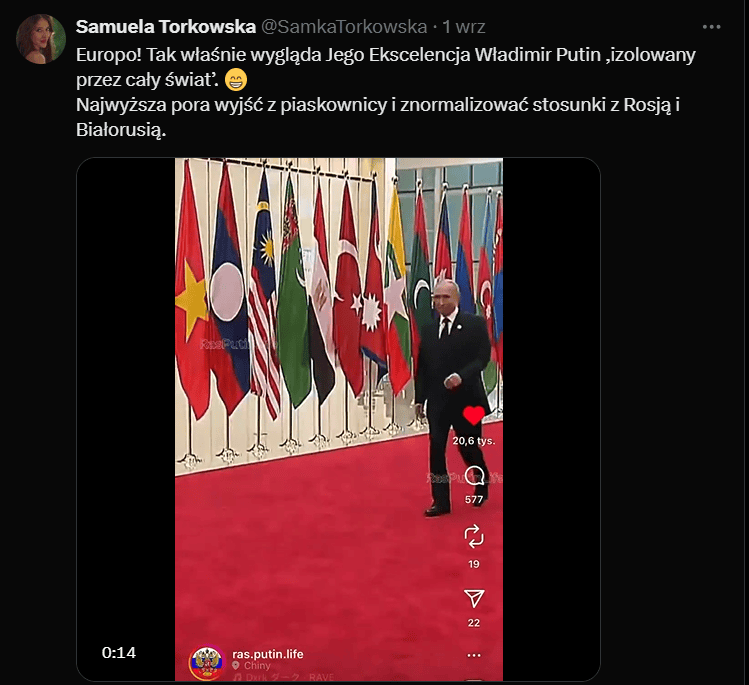
Task: Click the ras.putin.life account avatar
Action: tap(206, 664)
